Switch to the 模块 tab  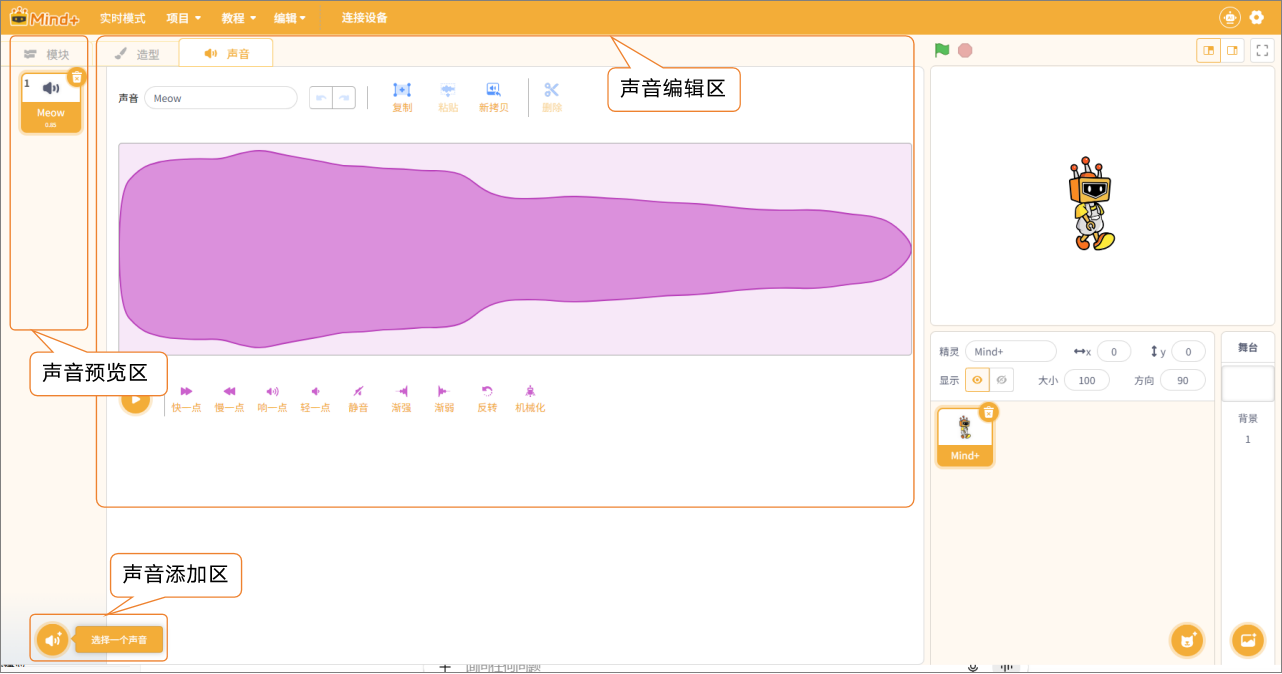click(48, 54)
